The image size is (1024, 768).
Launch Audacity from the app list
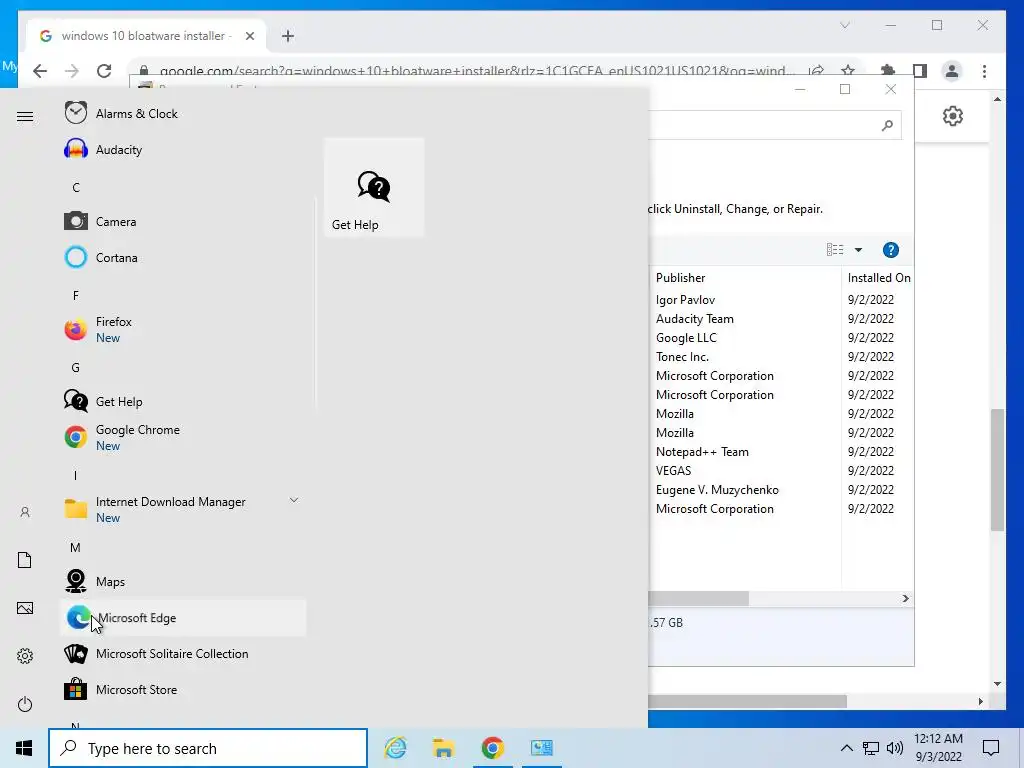183,150
